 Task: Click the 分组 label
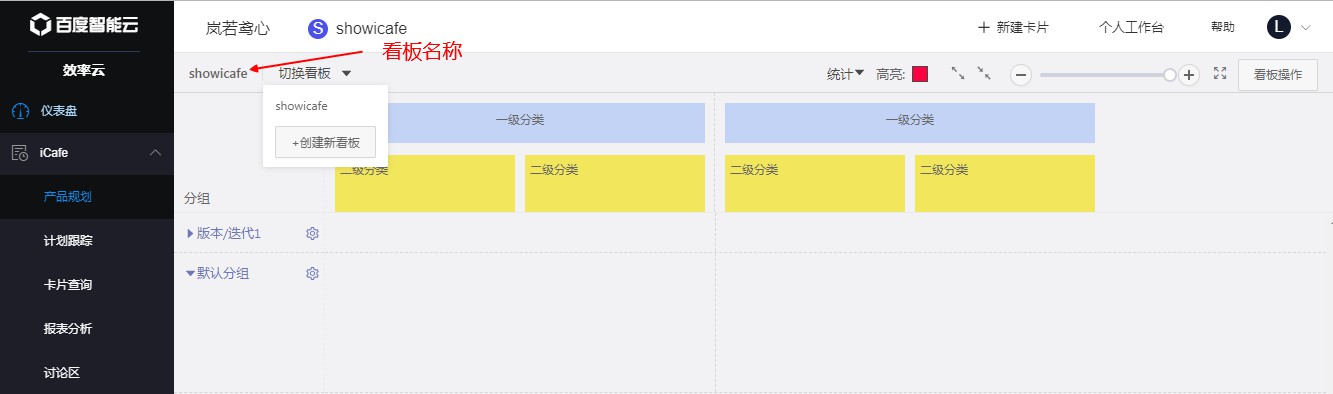(197, 198)
